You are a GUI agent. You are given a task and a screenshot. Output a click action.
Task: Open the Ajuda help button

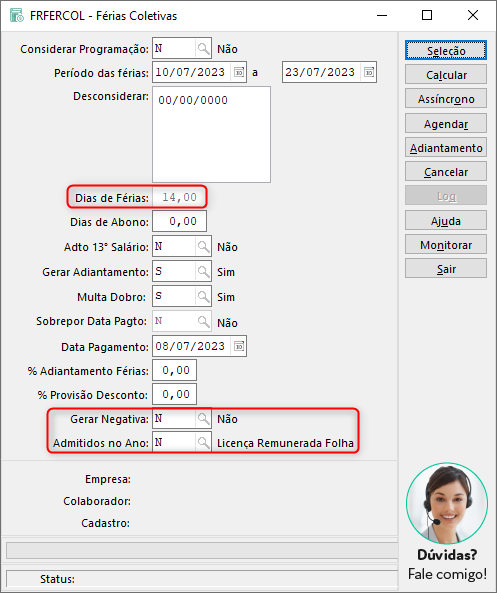coord(446,220)
